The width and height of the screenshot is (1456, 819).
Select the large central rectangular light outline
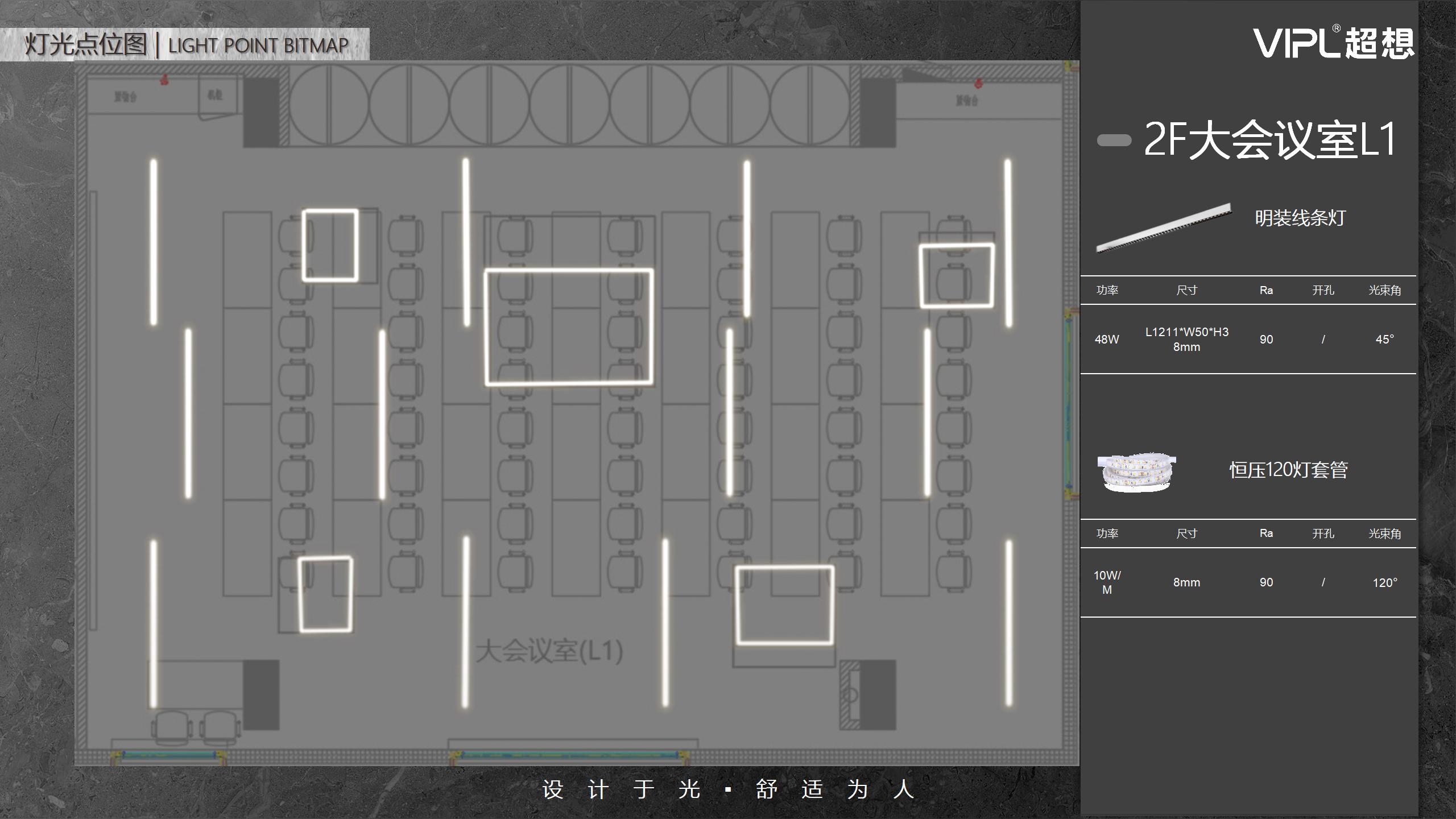[569, 327]
